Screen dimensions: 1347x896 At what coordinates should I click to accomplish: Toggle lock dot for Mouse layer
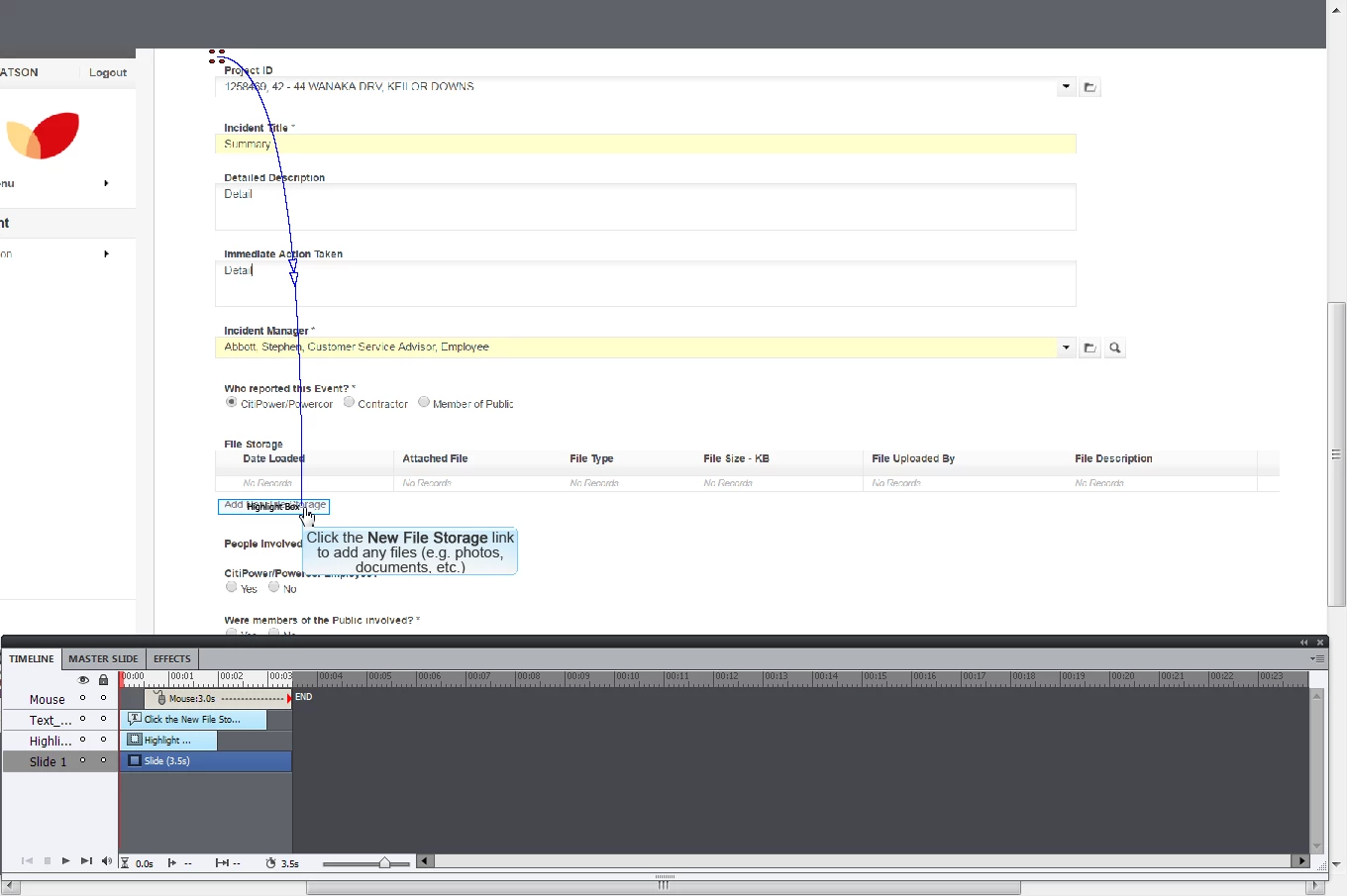pos(103,698)
